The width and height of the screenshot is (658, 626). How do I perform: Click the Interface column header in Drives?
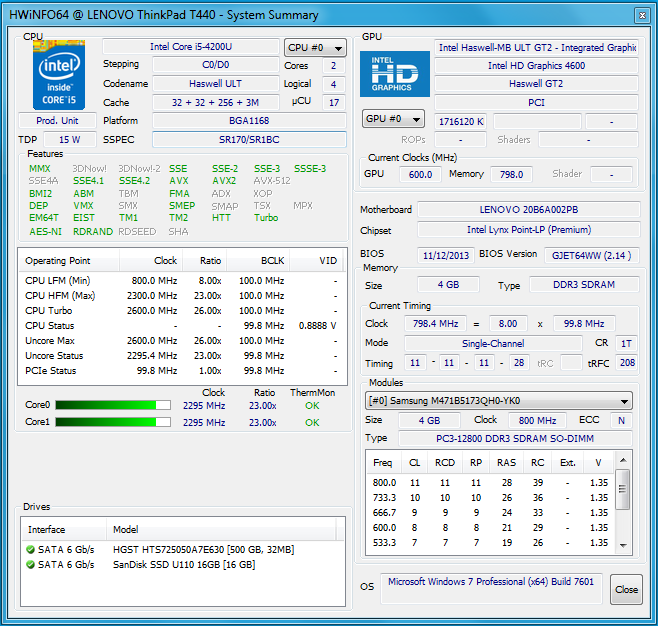click(x=64, y=529)
